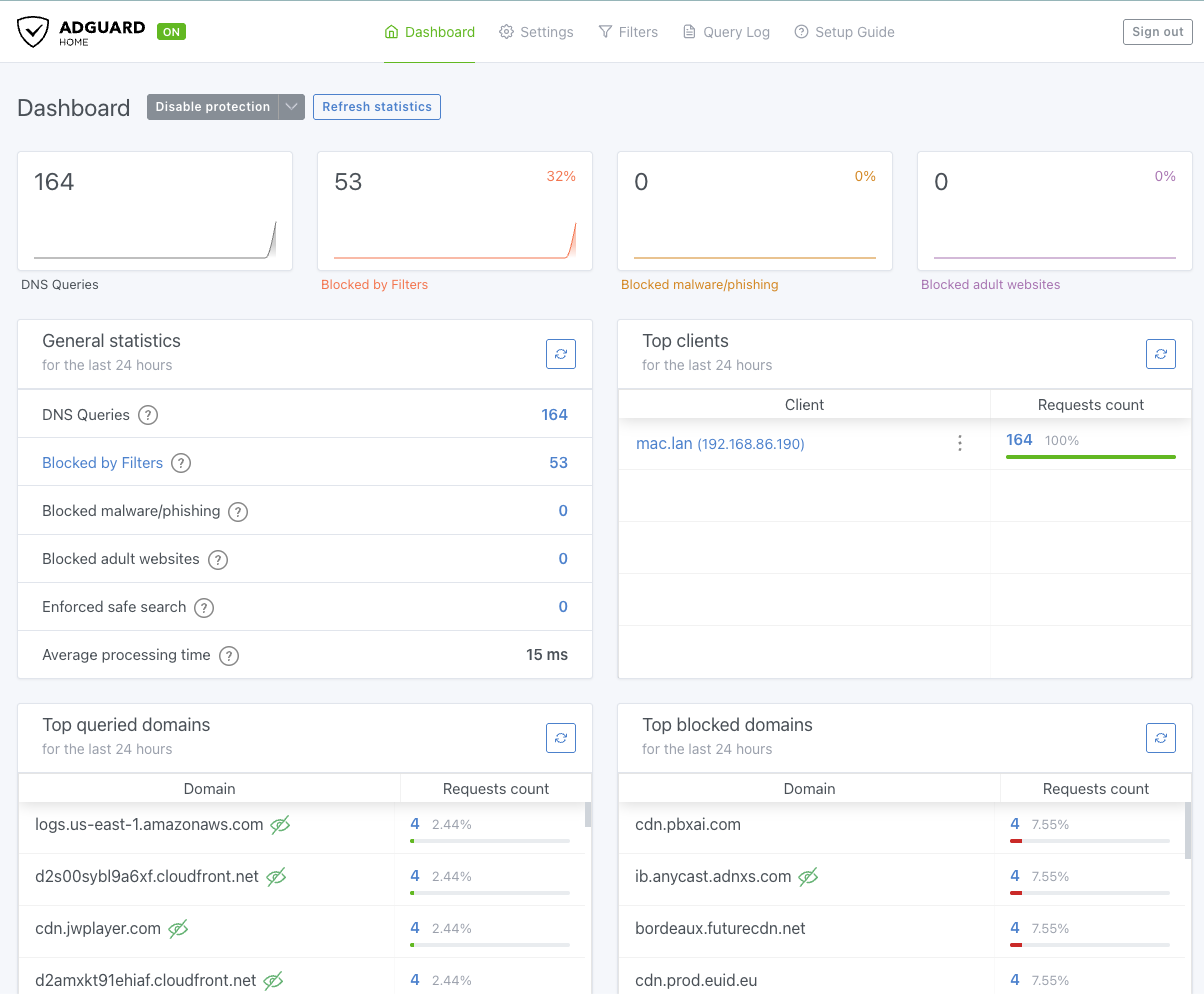Click the DNS Queries count 164 in General statistics
The width and height of the screenshot is (1204, 994).
click(x=554, y=415)
